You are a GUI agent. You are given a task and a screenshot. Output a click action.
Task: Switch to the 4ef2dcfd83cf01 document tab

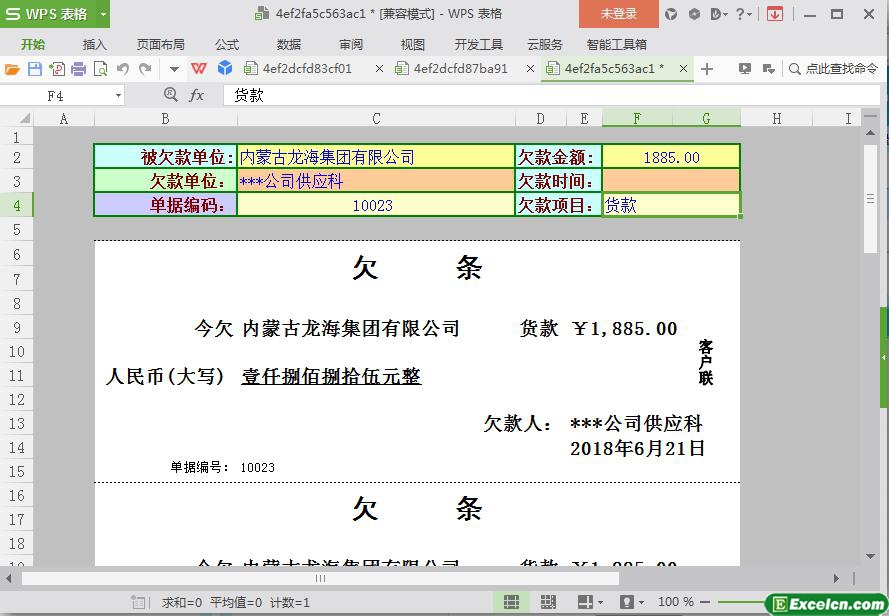pos(307,69)
